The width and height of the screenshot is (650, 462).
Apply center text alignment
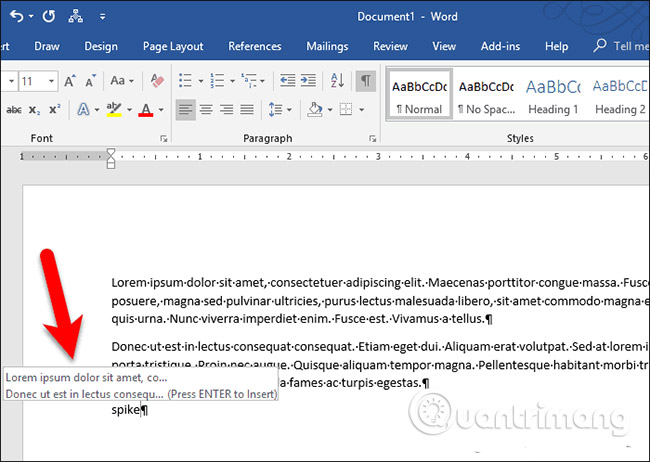[x=207, y=109]
